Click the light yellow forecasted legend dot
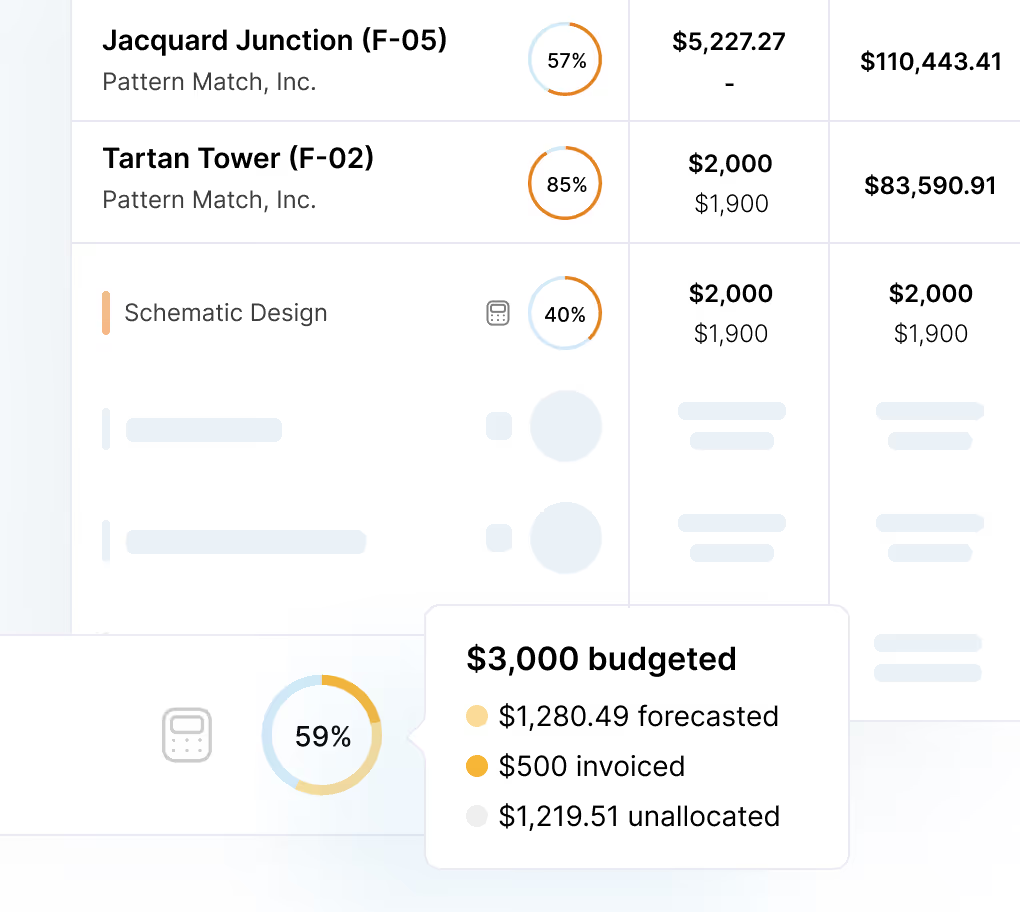The image size is (1020, 912). tap(477, 716)
